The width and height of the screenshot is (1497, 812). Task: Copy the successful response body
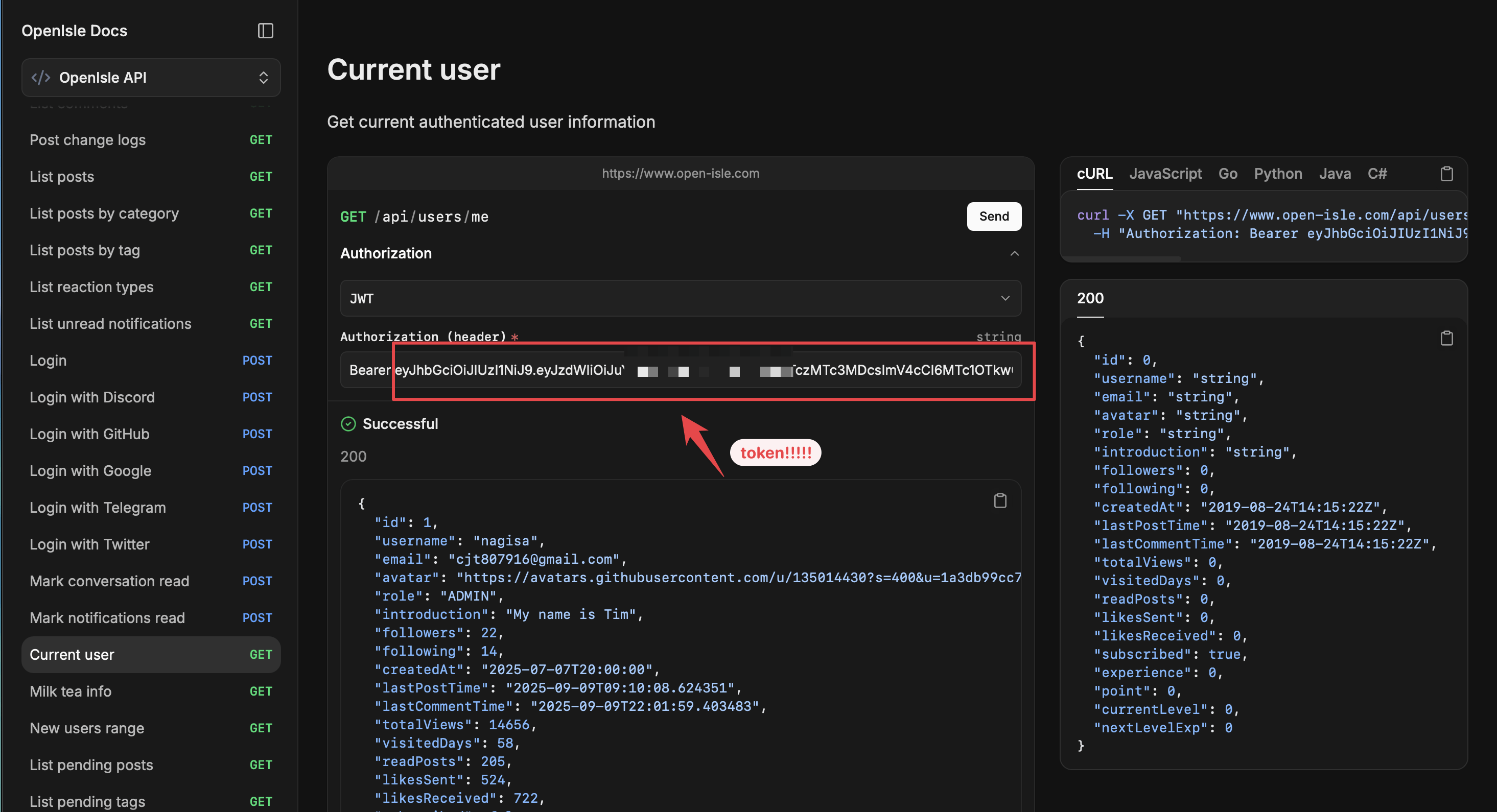click(999, 500)
